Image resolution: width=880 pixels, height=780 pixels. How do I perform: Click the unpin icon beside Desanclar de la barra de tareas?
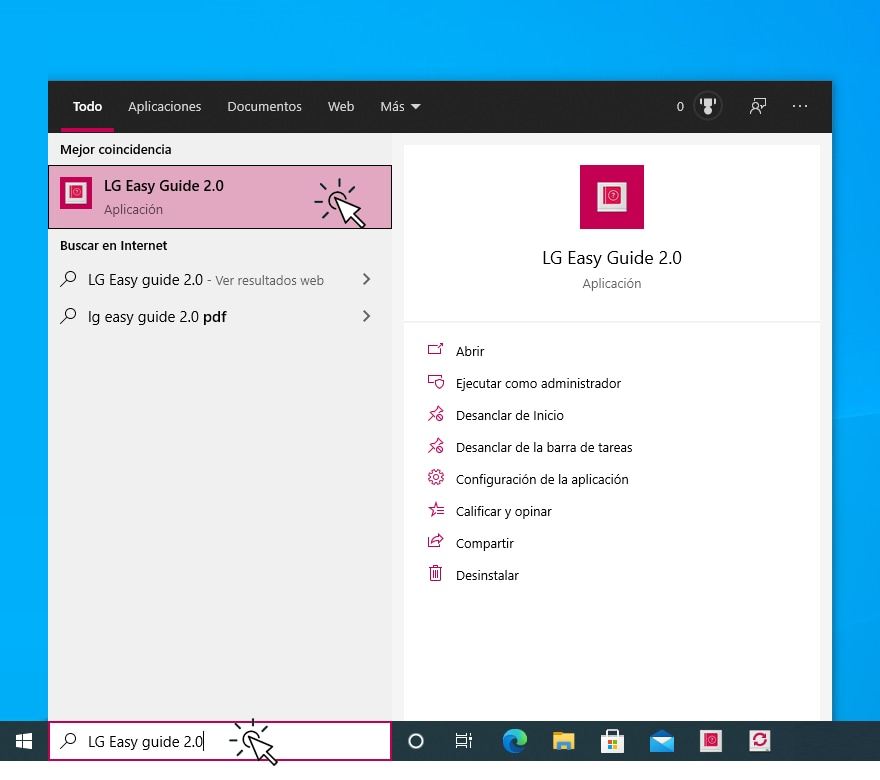point(436,446)
